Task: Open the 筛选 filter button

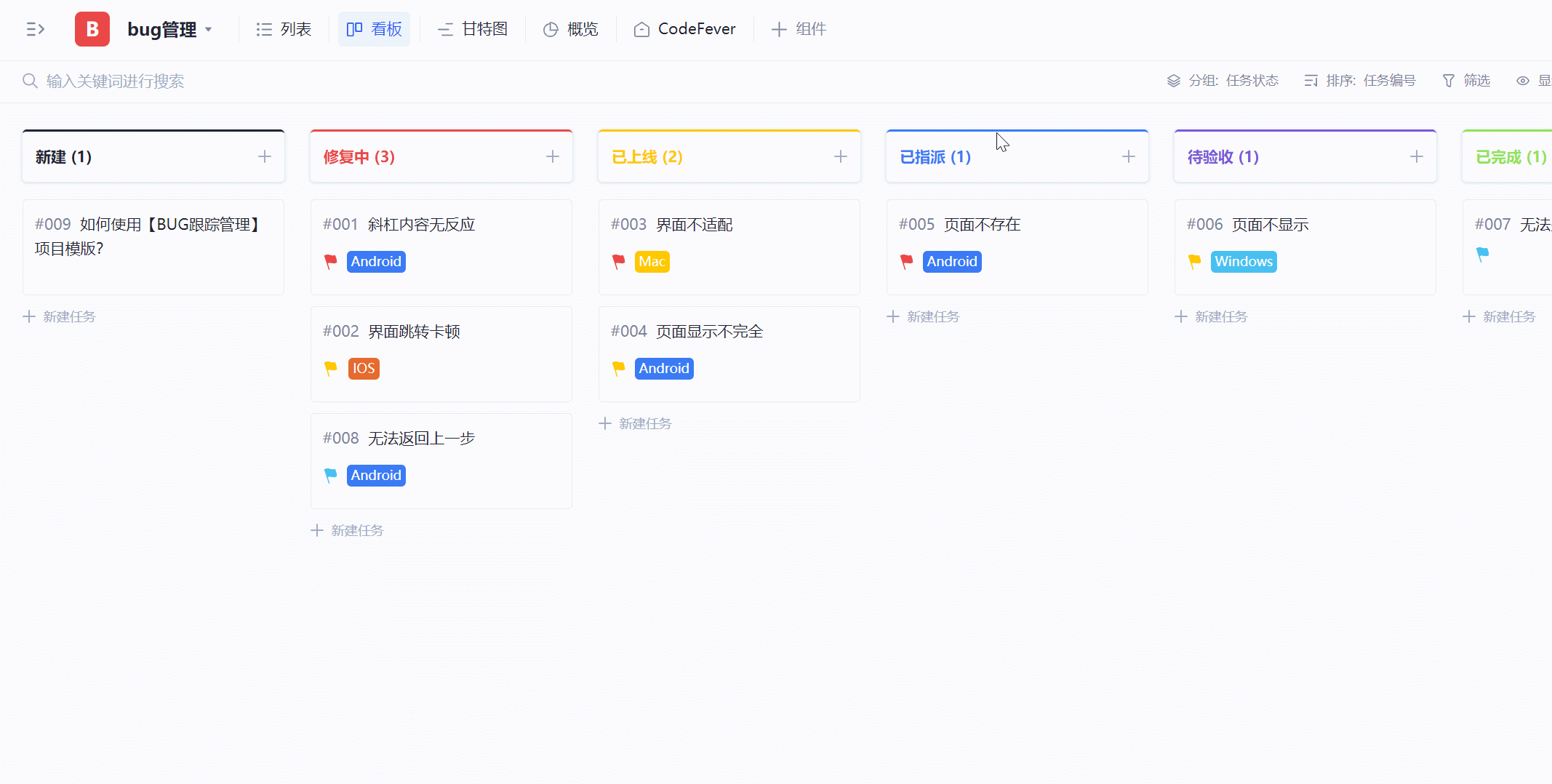Action: click(x=1466, y=81)
